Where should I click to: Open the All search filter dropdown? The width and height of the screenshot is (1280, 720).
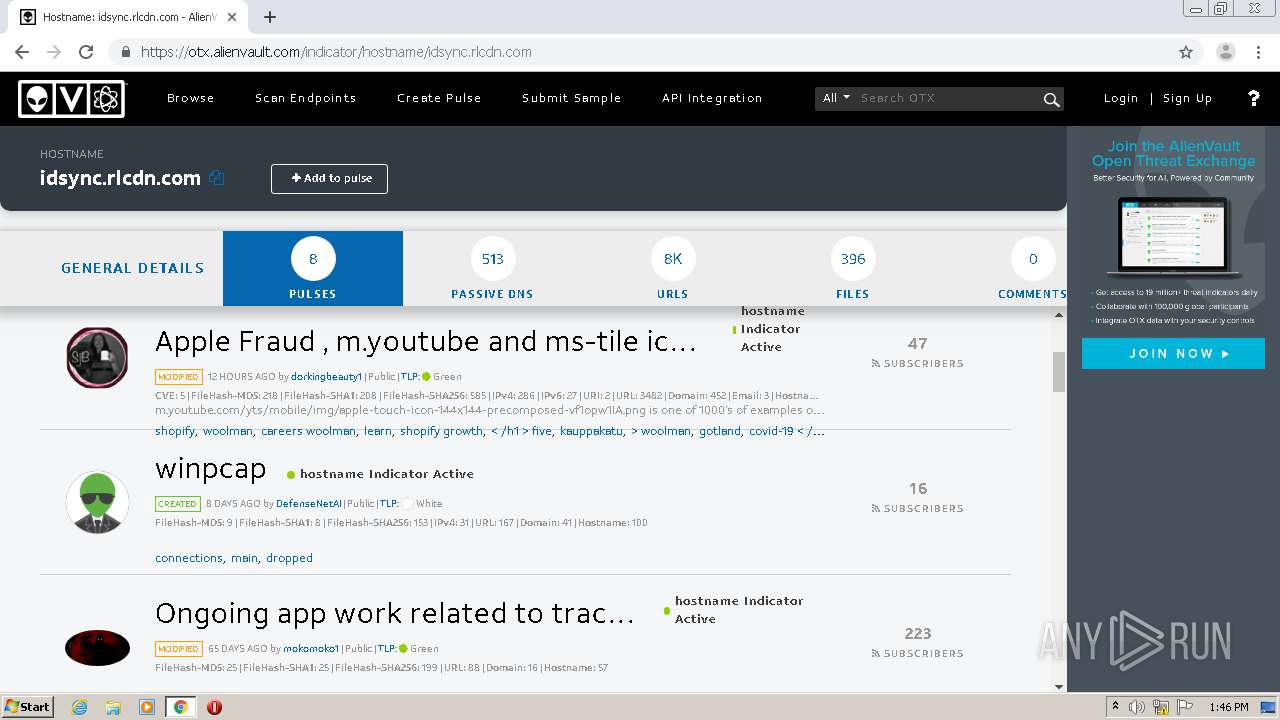coord(836,98)
